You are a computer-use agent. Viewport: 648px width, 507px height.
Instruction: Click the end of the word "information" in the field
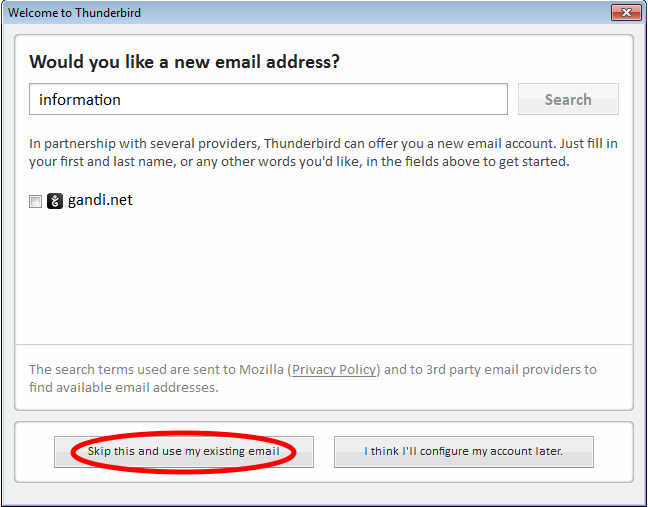(x=120, y=100)
